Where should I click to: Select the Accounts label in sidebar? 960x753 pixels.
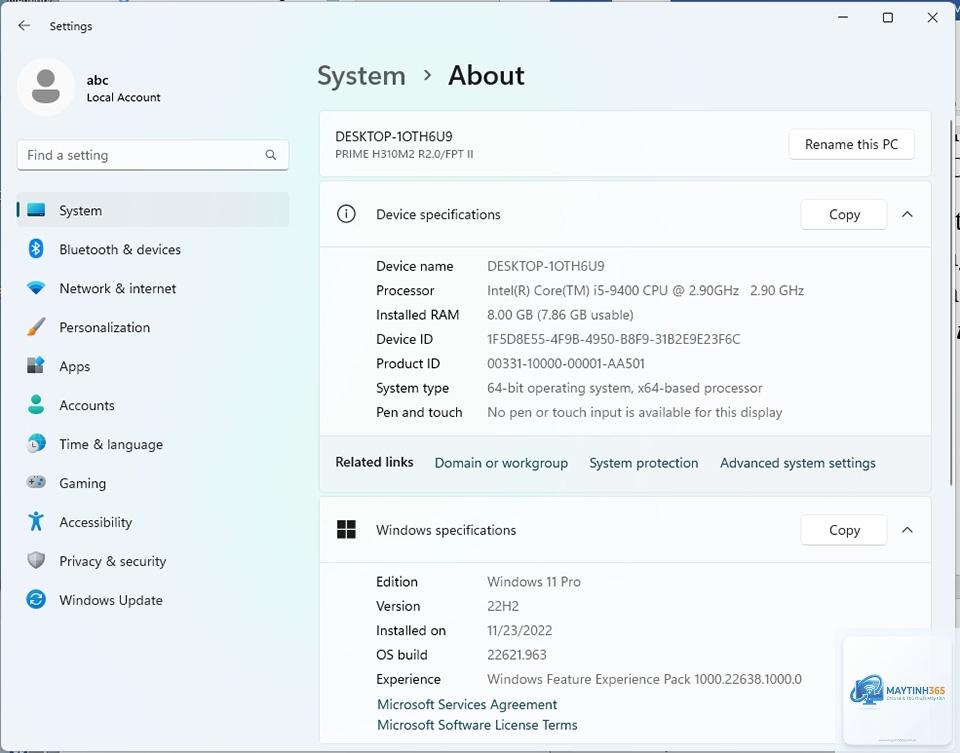tap(87, 405)
